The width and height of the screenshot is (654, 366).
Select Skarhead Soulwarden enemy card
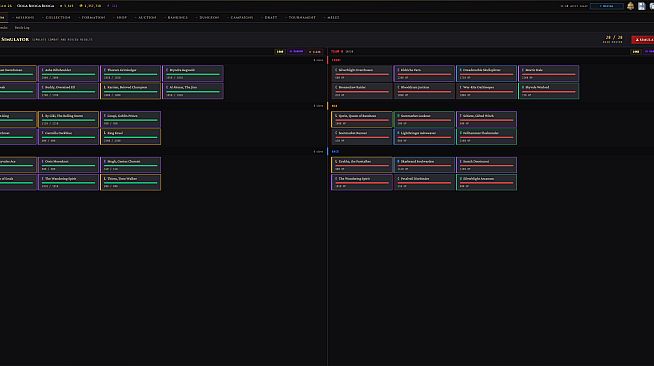(424, 165)
